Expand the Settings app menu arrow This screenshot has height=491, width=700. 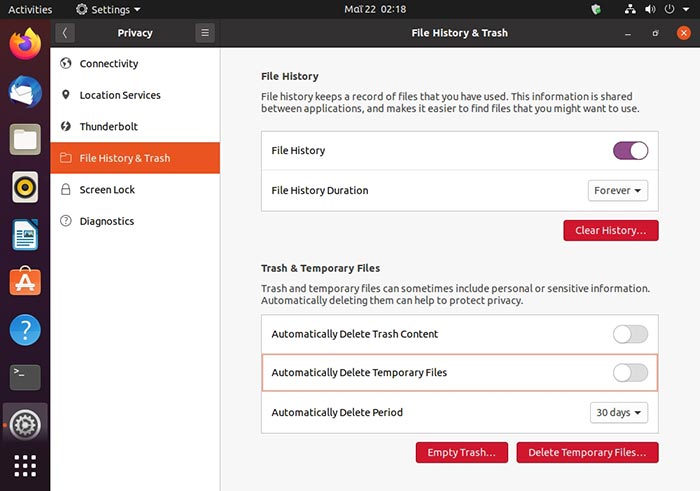(x=137, y=9)
